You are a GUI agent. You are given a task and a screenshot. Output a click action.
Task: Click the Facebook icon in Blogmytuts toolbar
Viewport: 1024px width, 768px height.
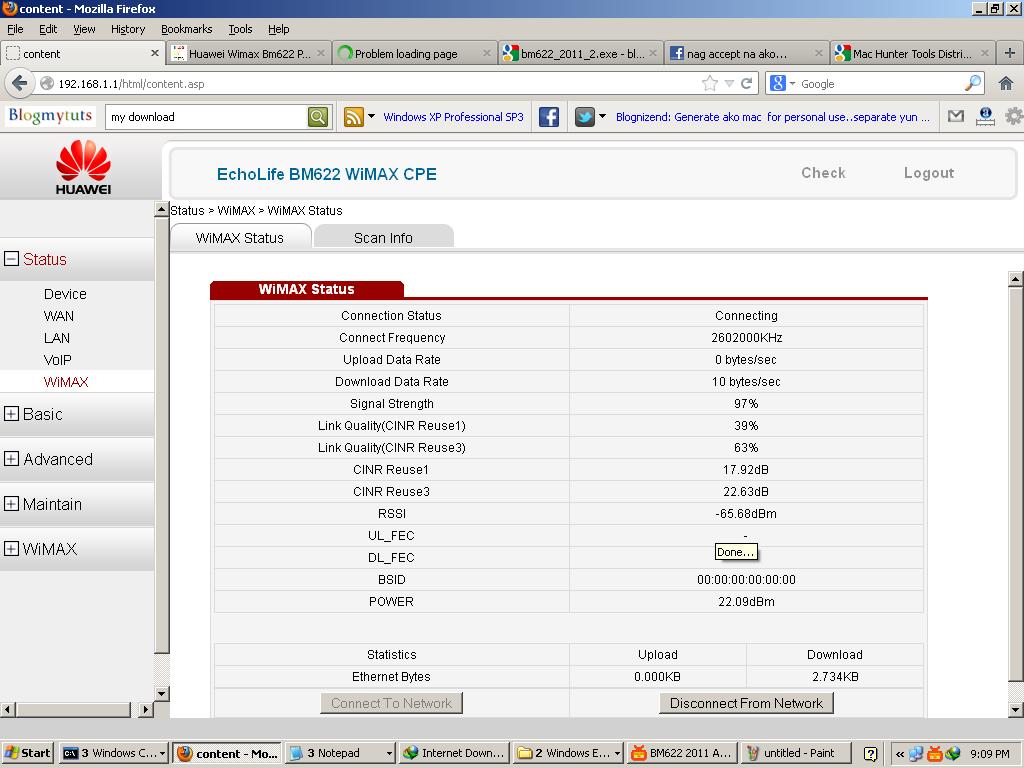pos(549,117)
